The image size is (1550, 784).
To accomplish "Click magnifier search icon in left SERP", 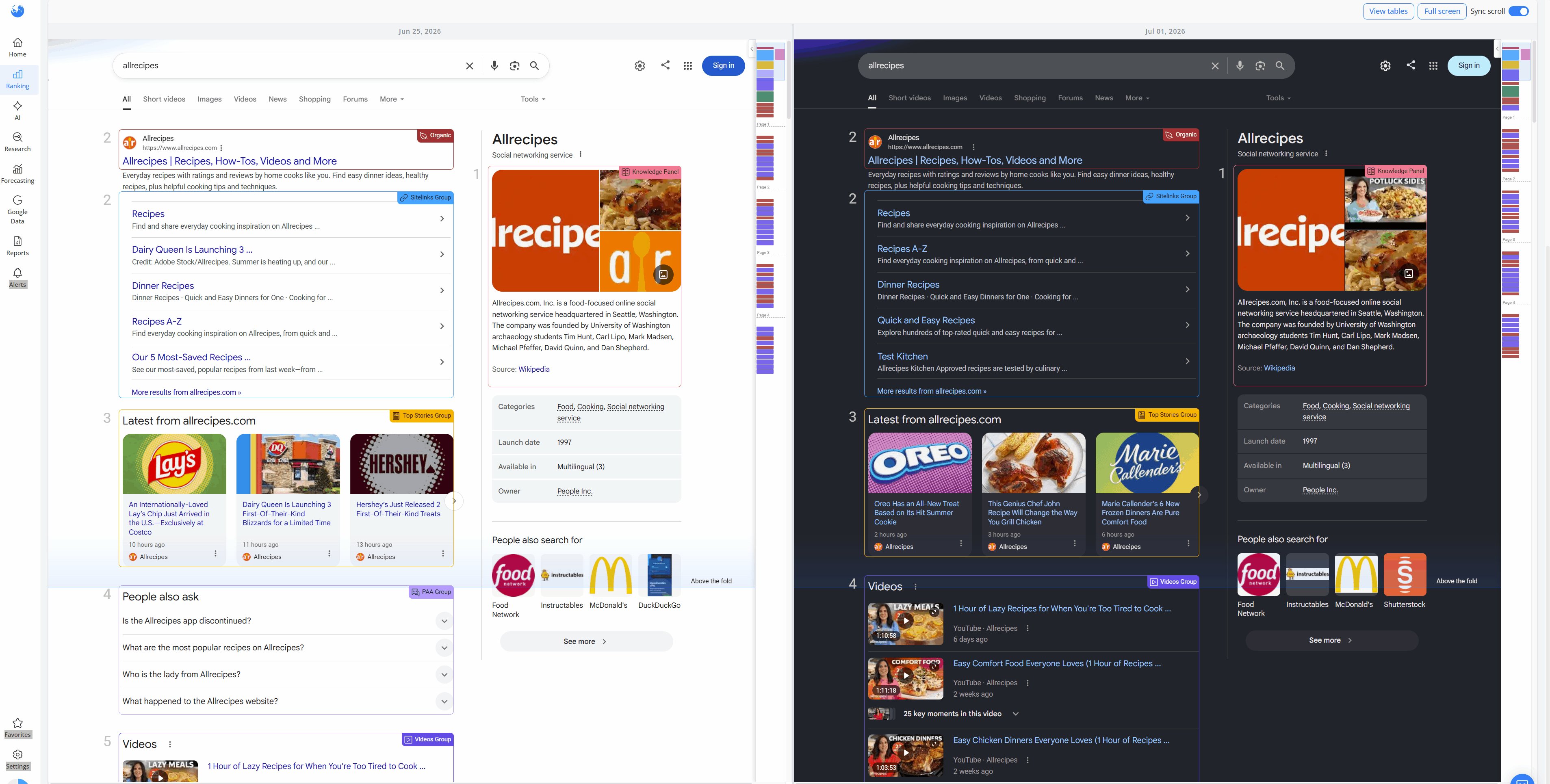I will [x=534, y=65].
